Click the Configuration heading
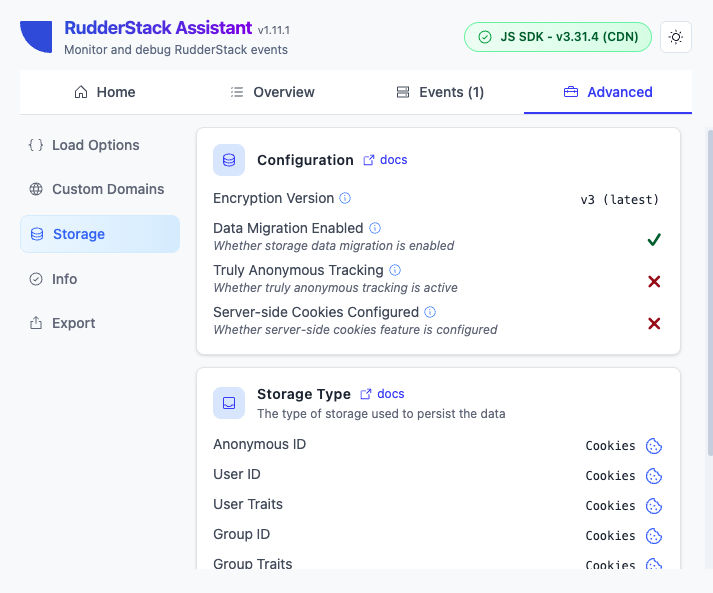The width and height of the screenshot is (713, 593). tap(305, 160)
